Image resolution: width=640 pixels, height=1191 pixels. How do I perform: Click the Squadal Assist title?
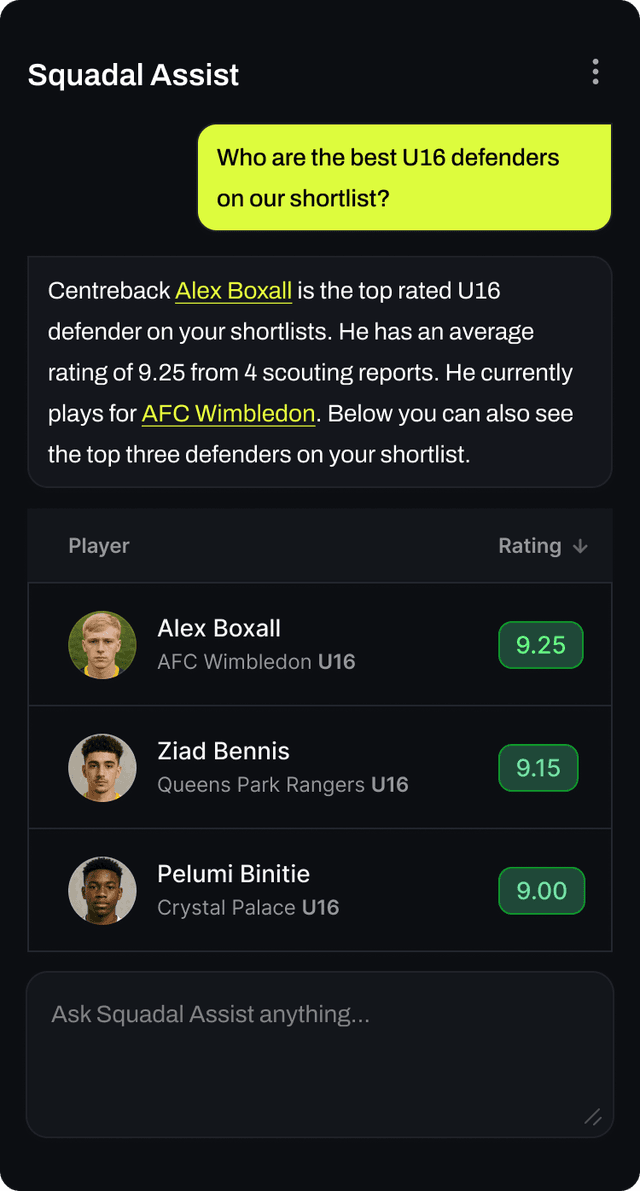pos(133,75)
